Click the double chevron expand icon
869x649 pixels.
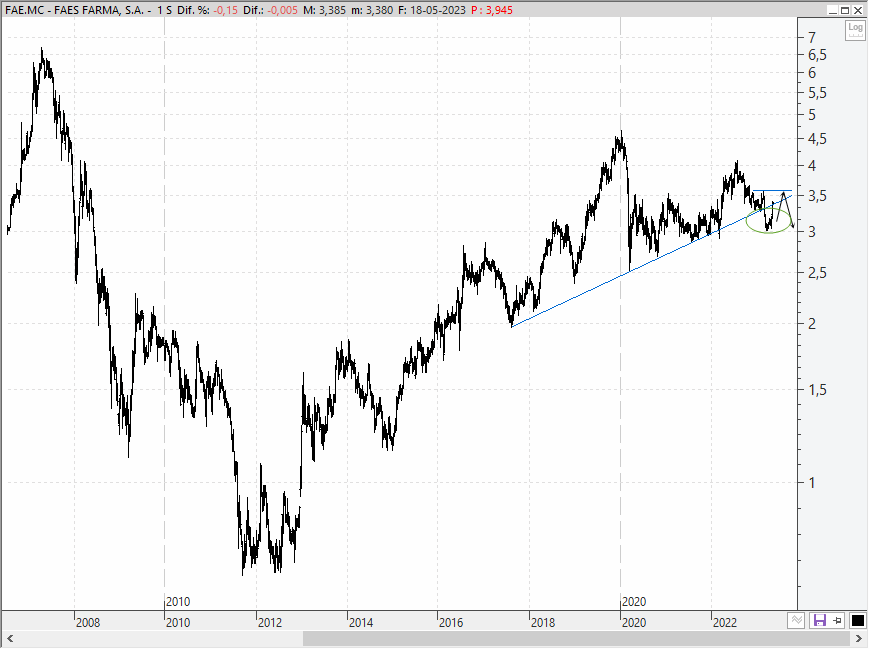(796, 620)
